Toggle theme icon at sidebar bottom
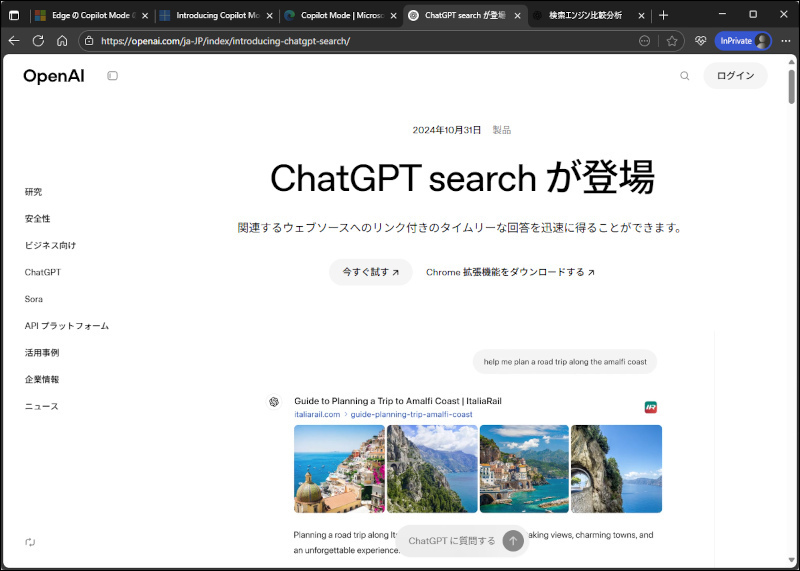 tap(30, 542)
